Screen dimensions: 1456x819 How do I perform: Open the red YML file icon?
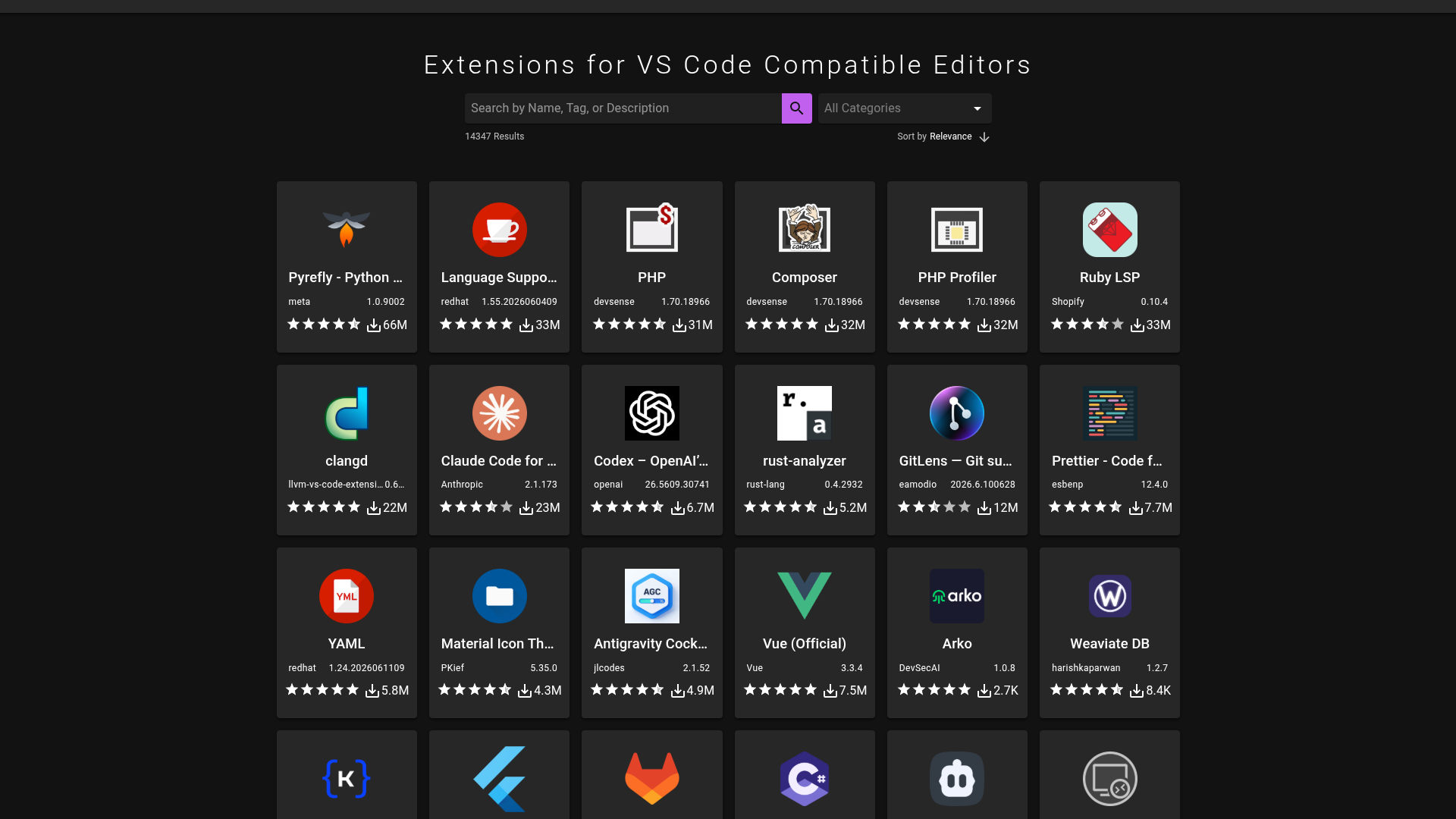[x=347, y=596]
